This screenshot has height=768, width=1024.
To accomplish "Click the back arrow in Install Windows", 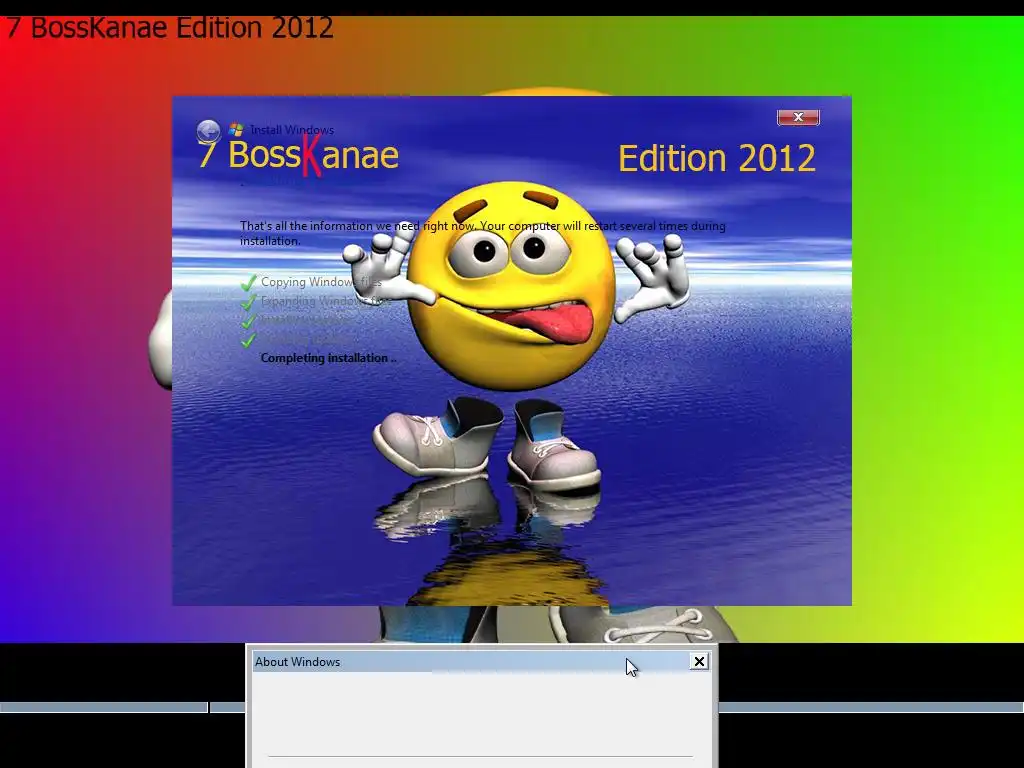I will click(x=208, y=131).
